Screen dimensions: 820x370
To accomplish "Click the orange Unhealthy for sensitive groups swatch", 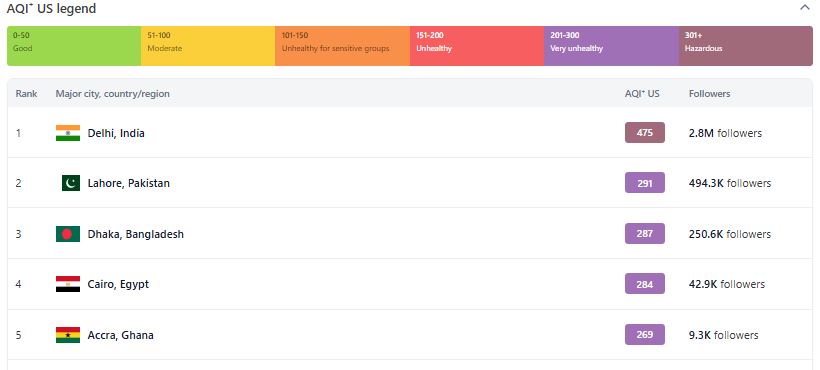I will pos(343,46).
